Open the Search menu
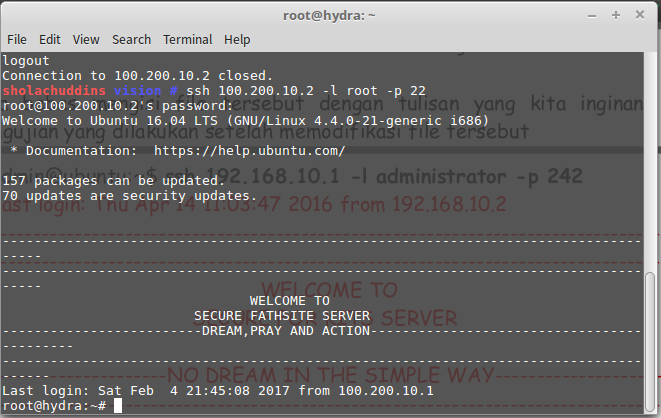 pos(132,40)
